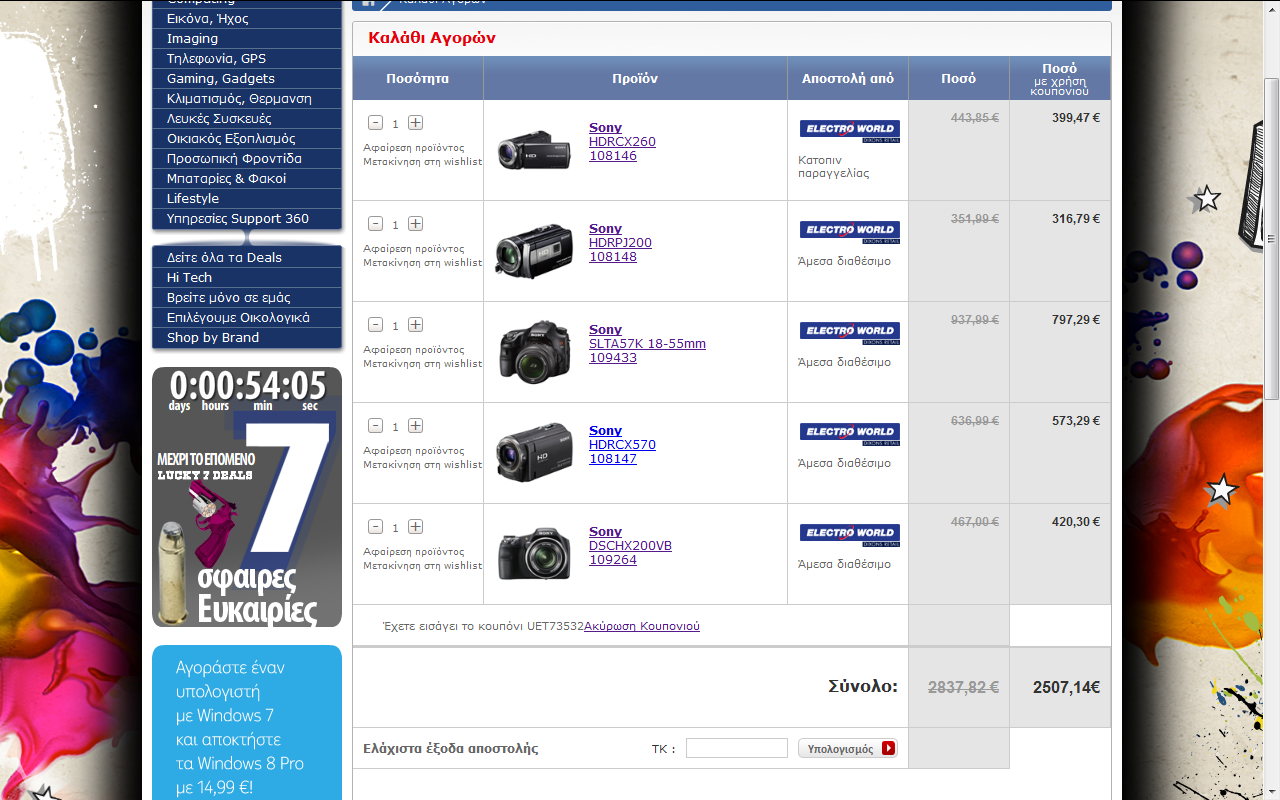
Task: Decrease quantity of Sony HDRCX260
Action: [375, 123]
